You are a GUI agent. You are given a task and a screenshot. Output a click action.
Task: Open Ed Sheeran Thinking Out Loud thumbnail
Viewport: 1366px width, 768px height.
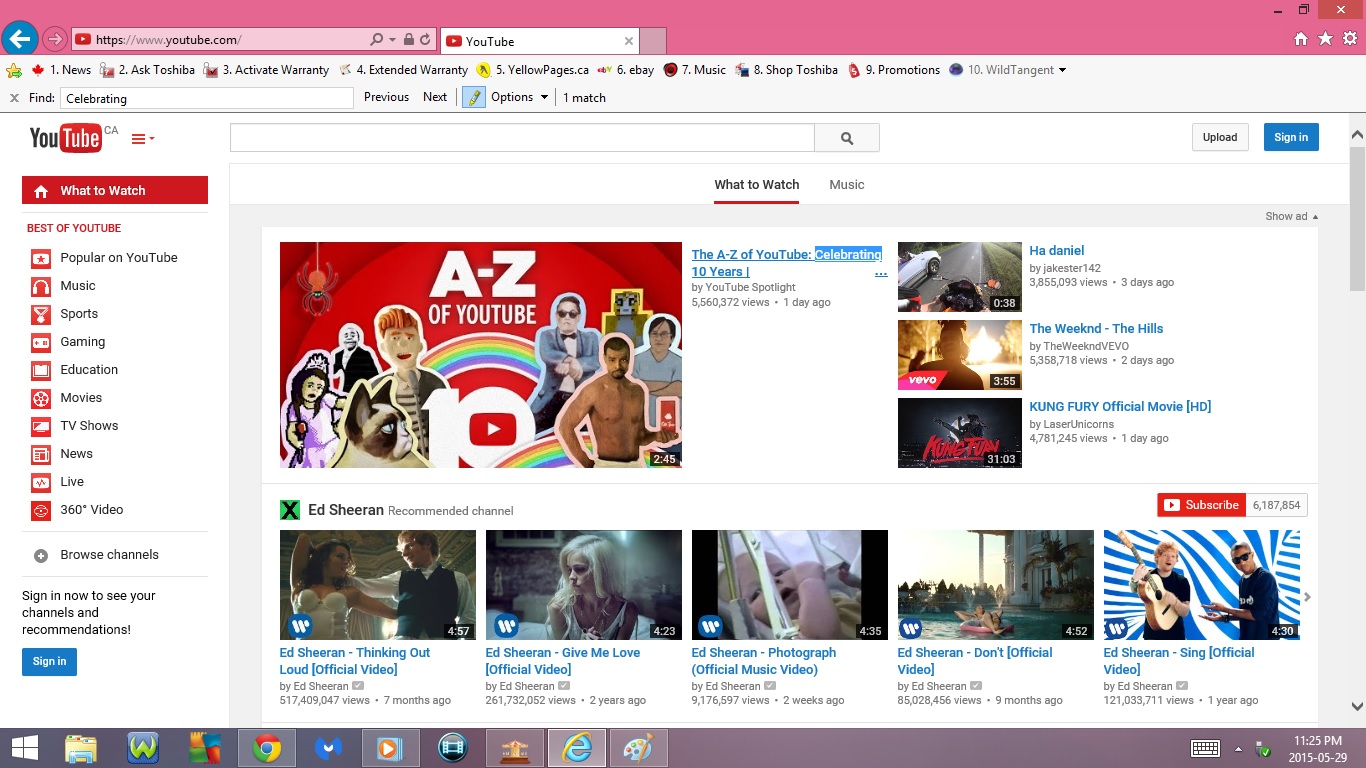click(378, 585)
